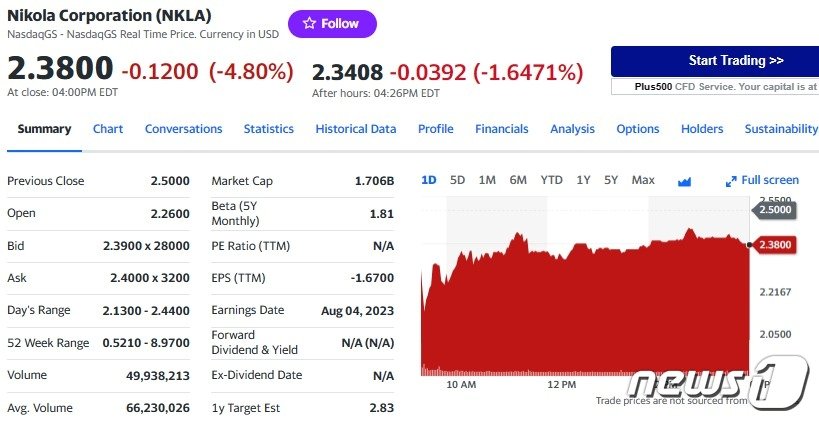Click the Analysis tab
The width and height of the screenshot is (819, 422).
(x=572, y=129)
